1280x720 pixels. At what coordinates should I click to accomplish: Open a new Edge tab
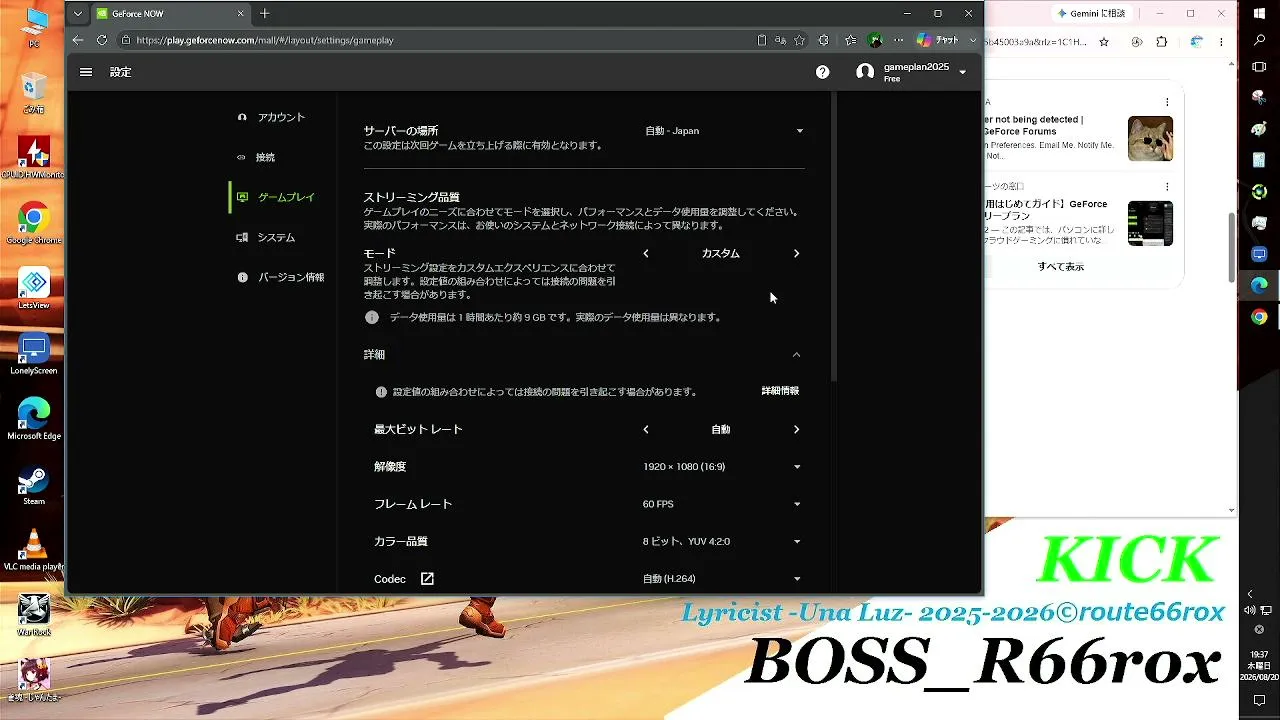point(265,14)
